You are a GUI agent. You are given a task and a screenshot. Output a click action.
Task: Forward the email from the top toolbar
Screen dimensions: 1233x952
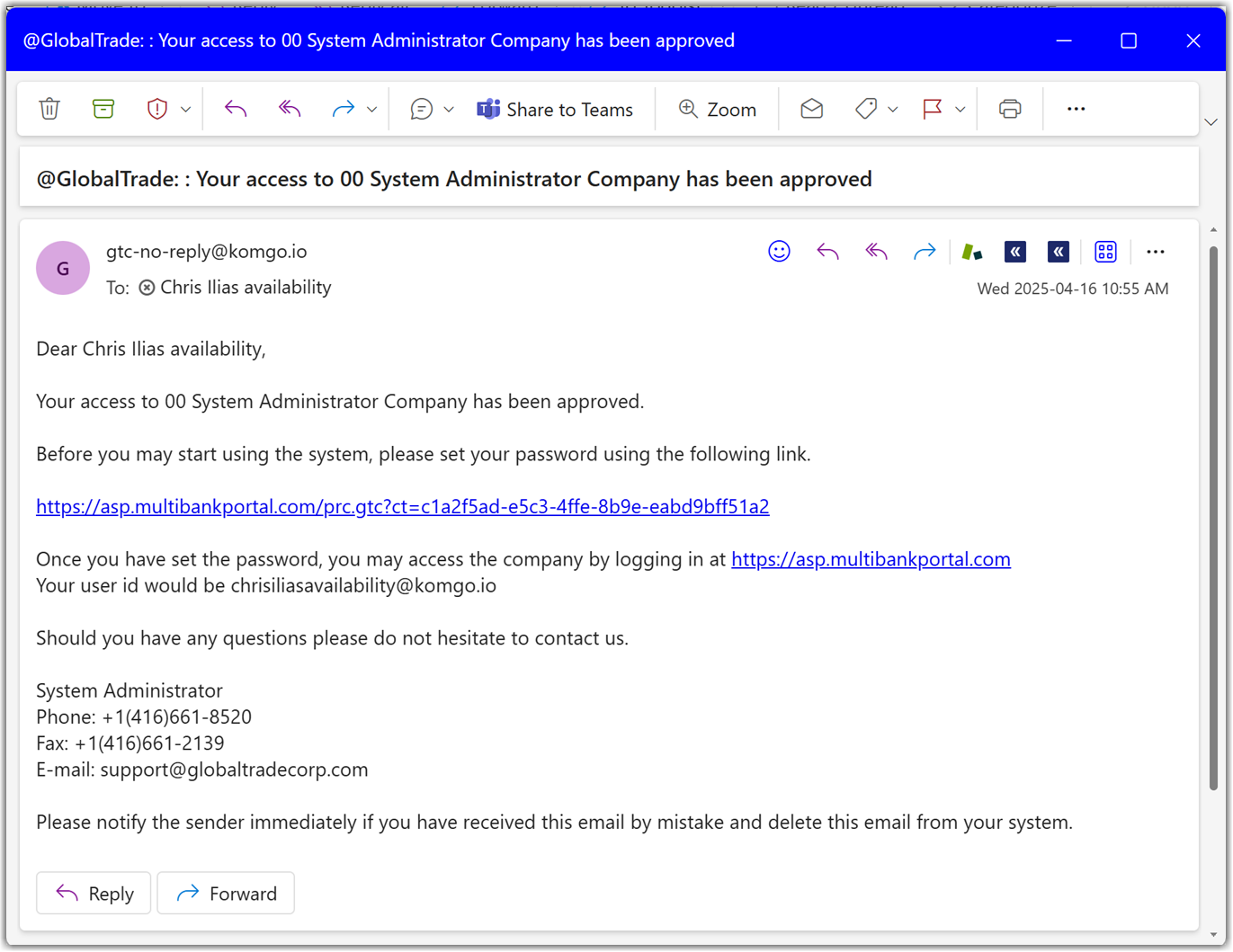tap(343, 109)
